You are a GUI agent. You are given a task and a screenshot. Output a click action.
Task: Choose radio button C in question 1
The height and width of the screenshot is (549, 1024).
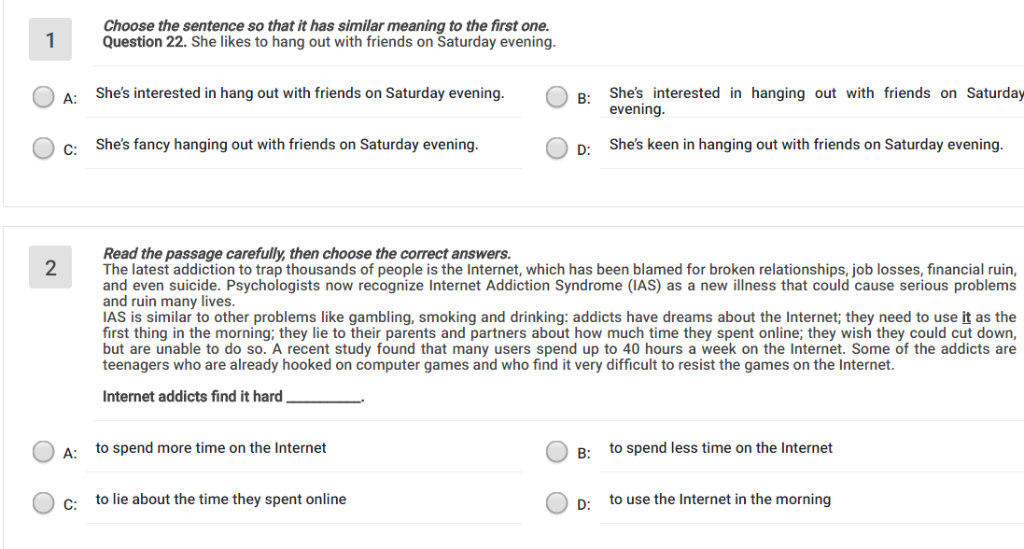(x=43, y=148)
